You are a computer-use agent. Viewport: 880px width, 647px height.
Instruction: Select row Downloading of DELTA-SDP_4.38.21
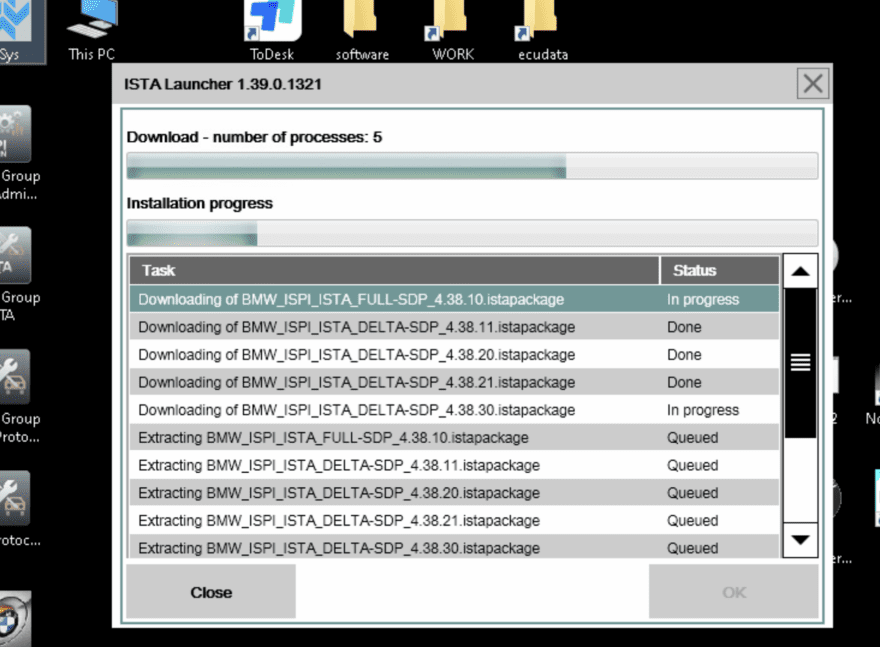click(455, 382)
